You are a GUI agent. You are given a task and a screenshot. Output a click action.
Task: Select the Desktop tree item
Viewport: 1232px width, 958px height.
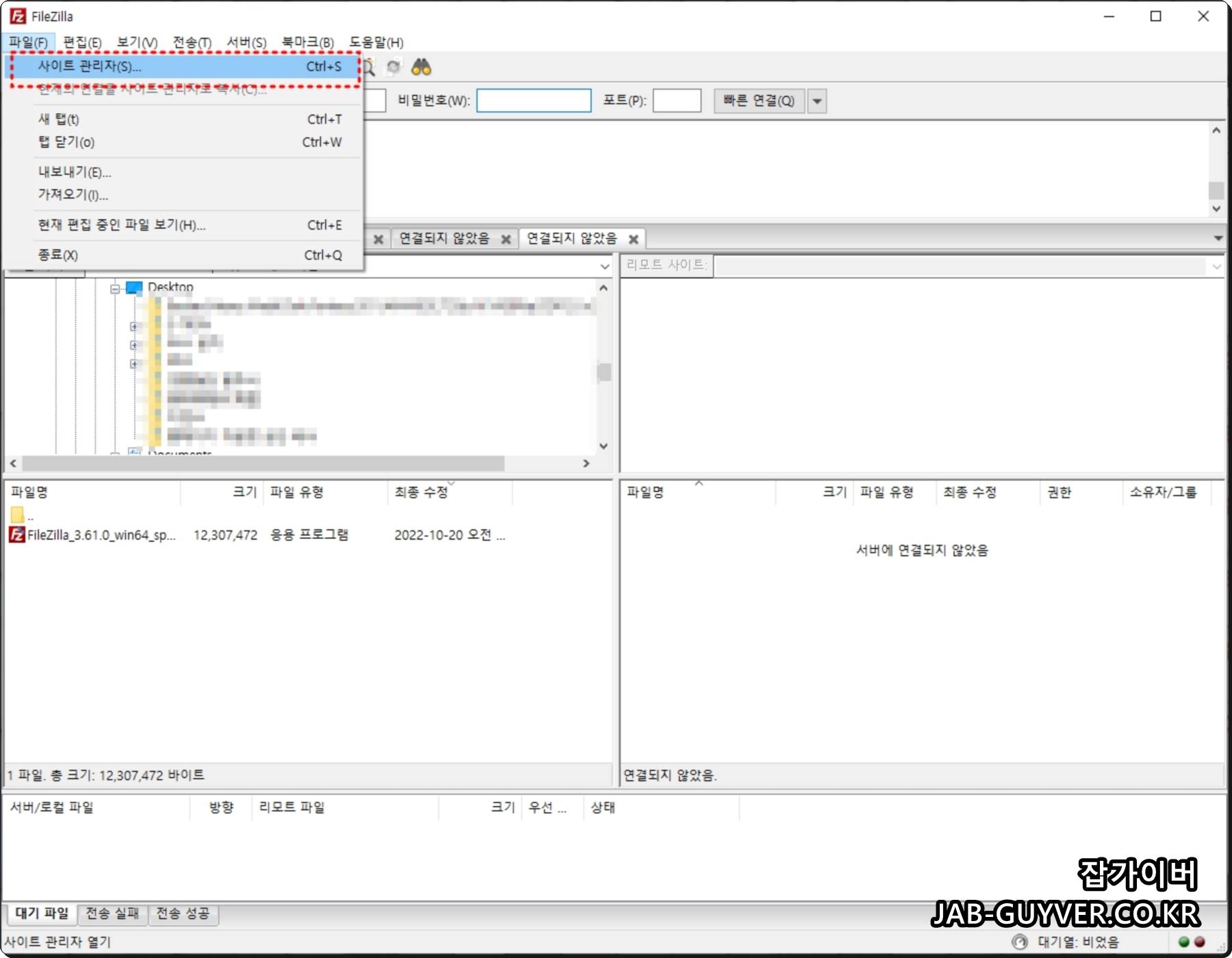(170, 287)
